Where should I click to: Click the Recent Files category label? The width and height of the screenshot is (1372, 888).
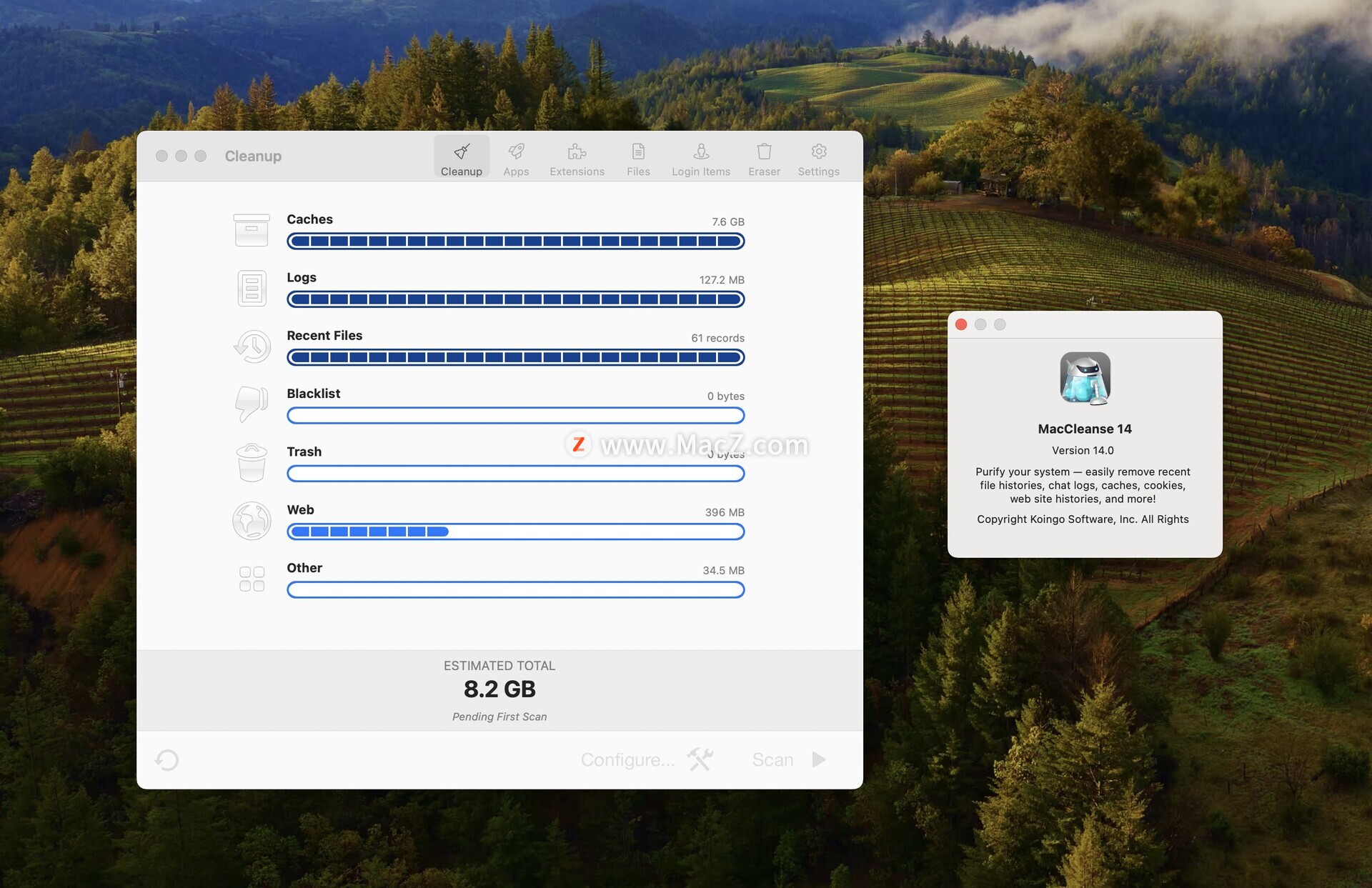click(x=324, y=336)
